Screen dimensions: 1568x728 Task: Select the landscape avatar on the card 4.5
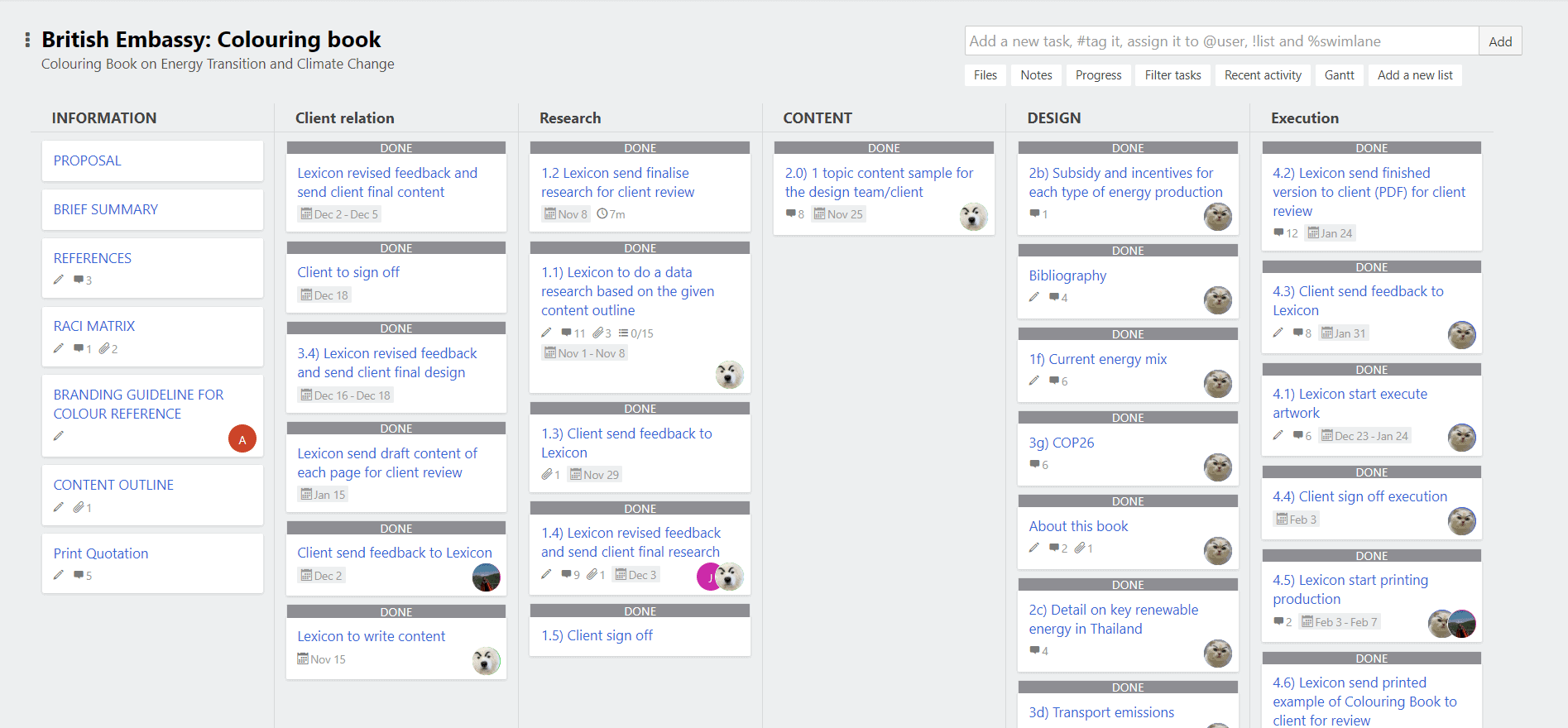tap(1464, 624)
